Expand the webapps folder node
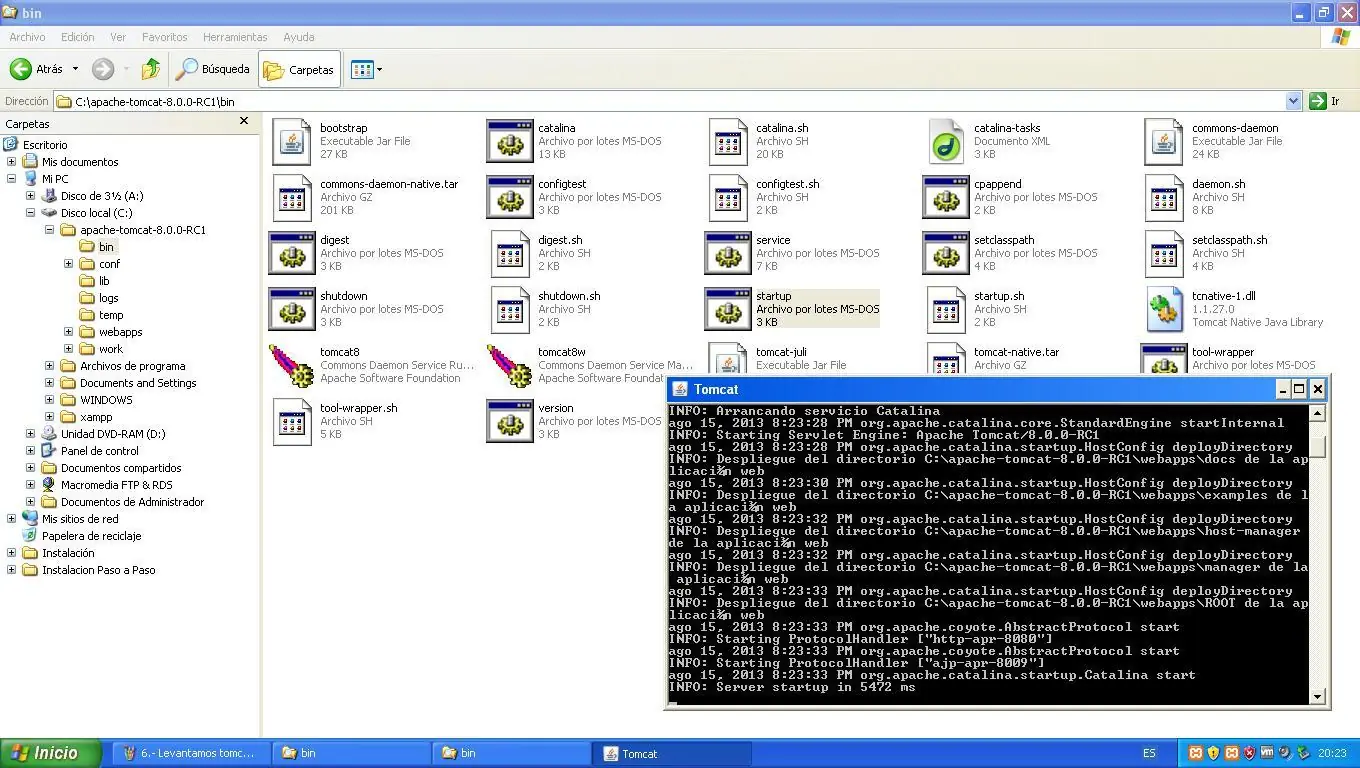1360x768 pixels. click(x=68, y=332)
